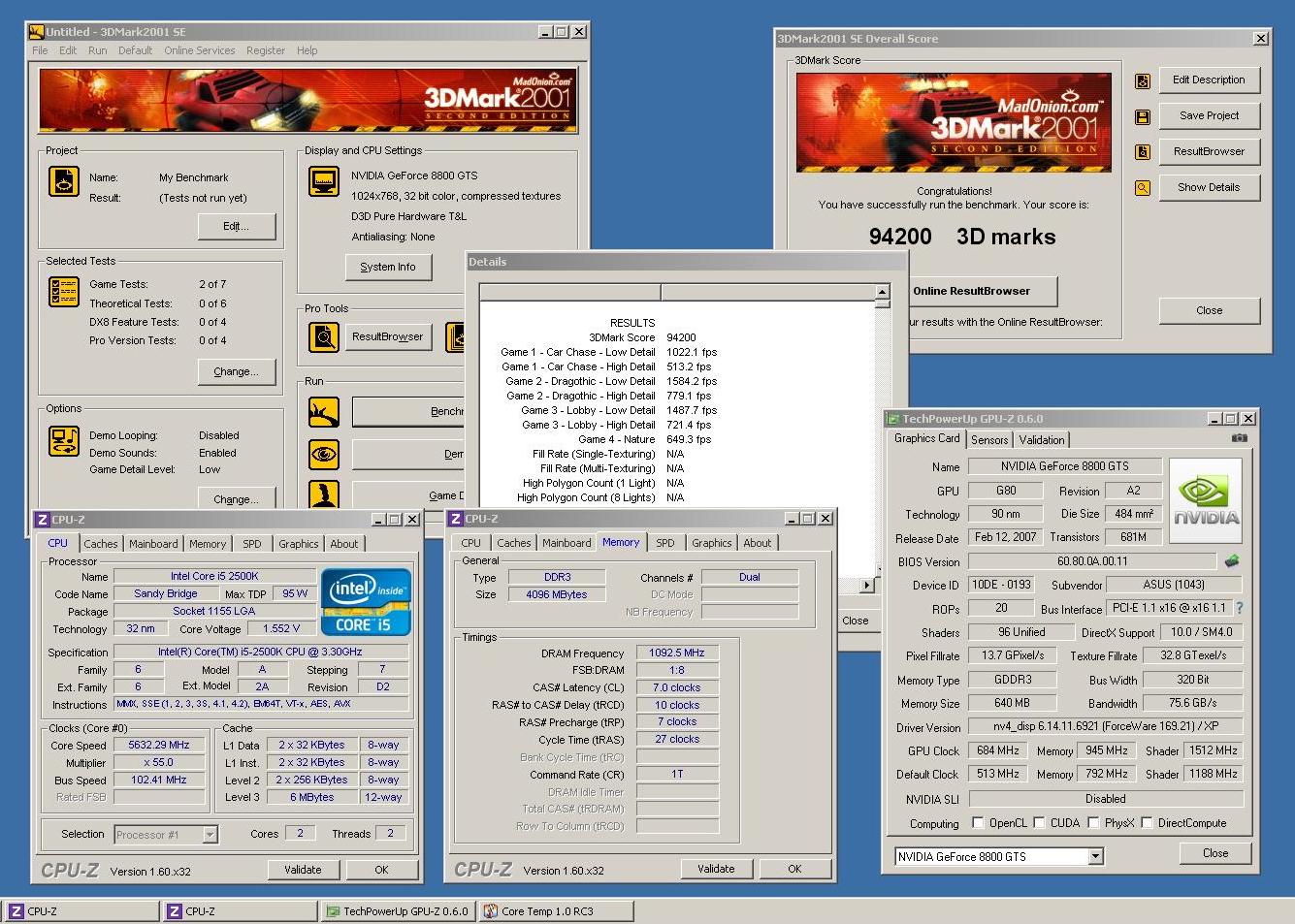Click the Options demo looping icon

tap(64, 440)
